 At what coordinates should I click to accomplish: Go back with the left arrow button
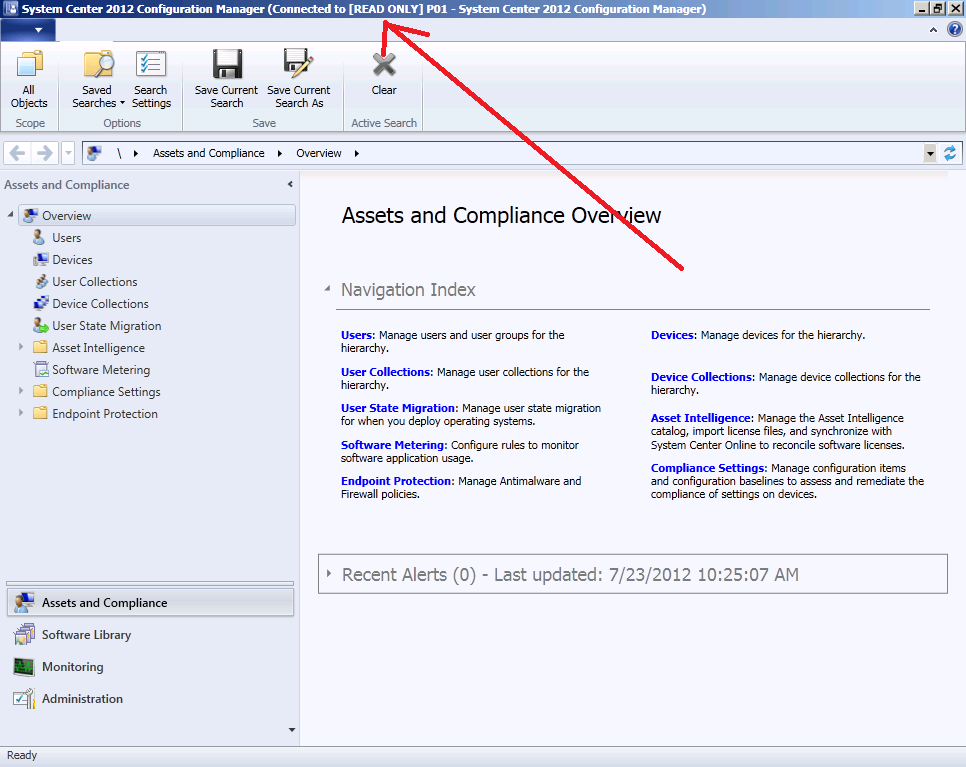17,153
